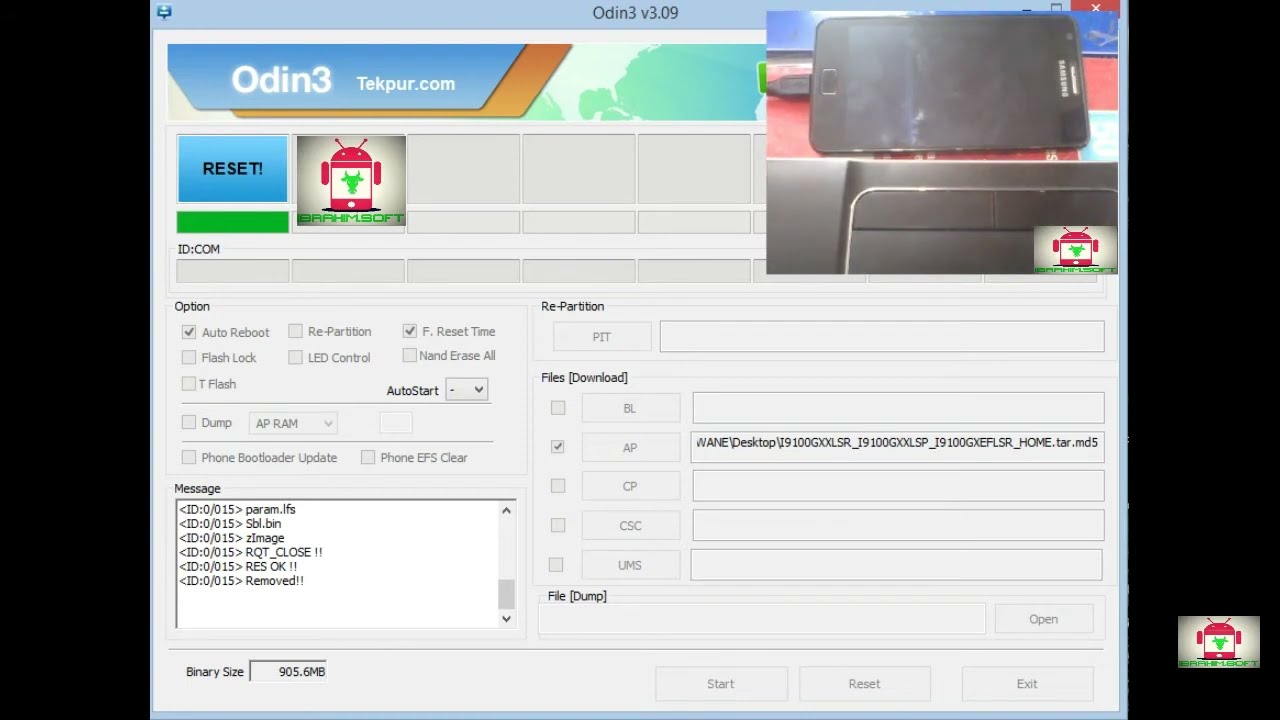The height and width of the screenshot is (720, 1280).
Task: Click the Odin3 app icon in the title bar
Action: (x=164, y=13)
